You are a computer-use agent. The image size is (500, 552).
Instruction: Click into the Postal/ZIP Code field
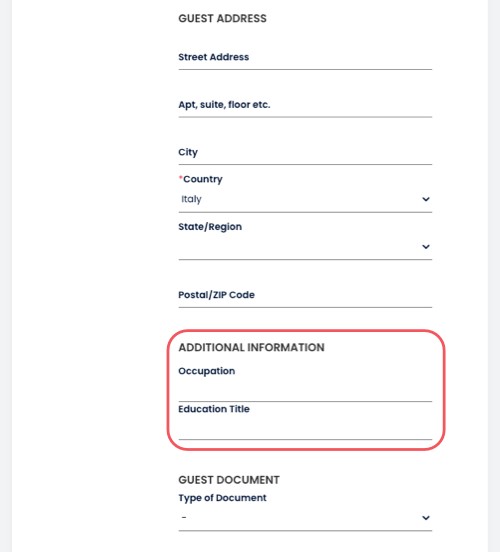tap(305, 295)
